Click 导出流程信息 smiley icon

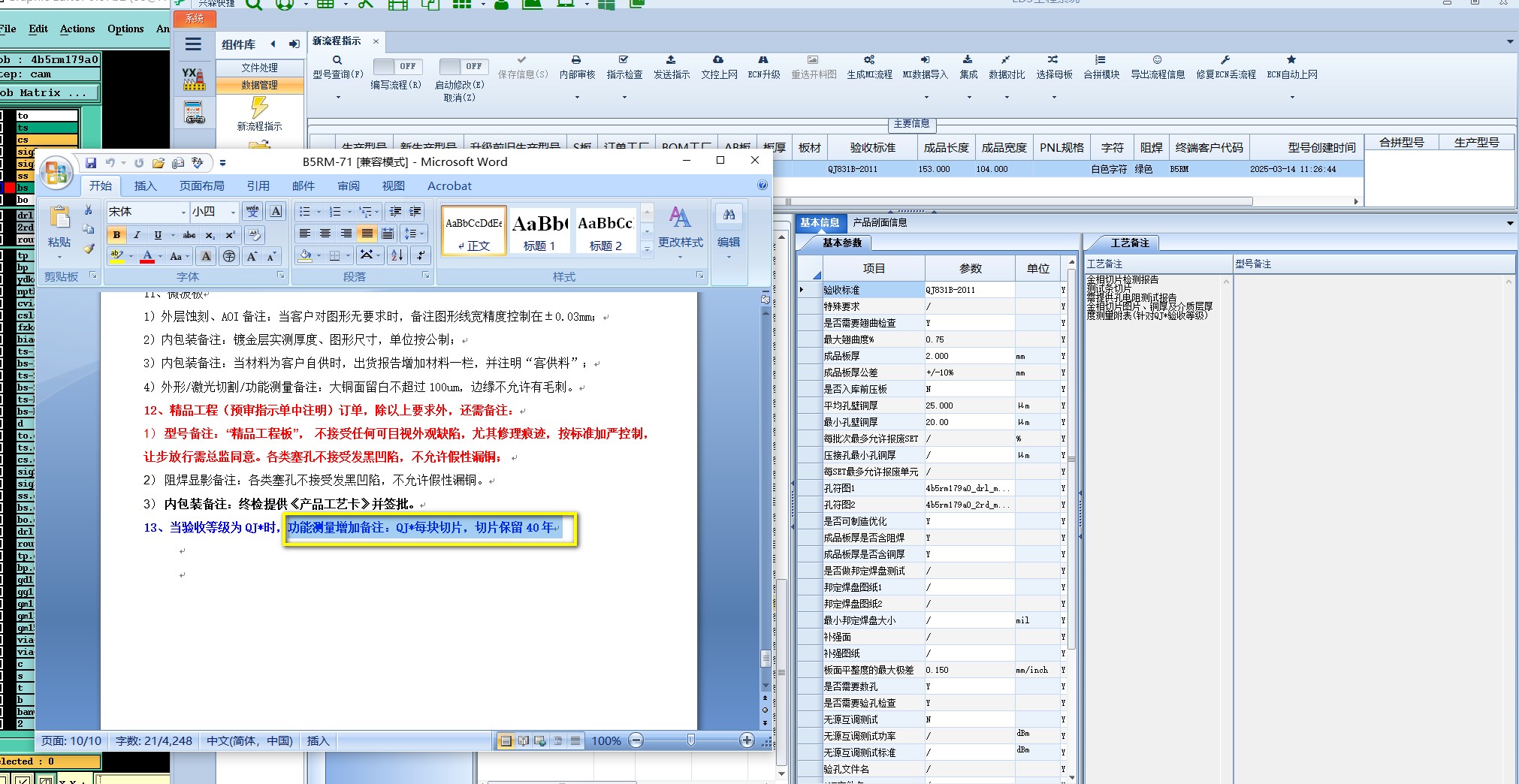[x=1158, y=59]
